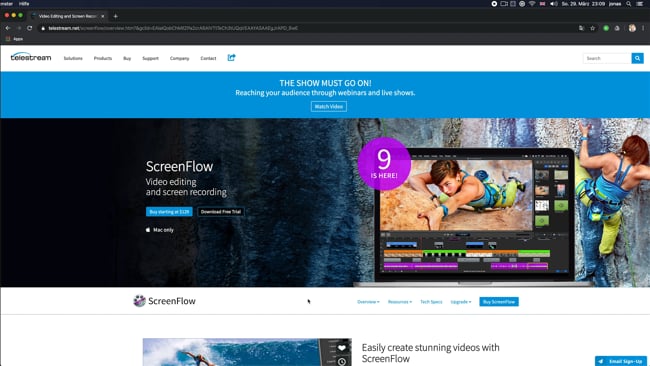The height and width of the screenshot is (366, 650).
Task: Open the Support menu
Action: (x=150, y=58)
